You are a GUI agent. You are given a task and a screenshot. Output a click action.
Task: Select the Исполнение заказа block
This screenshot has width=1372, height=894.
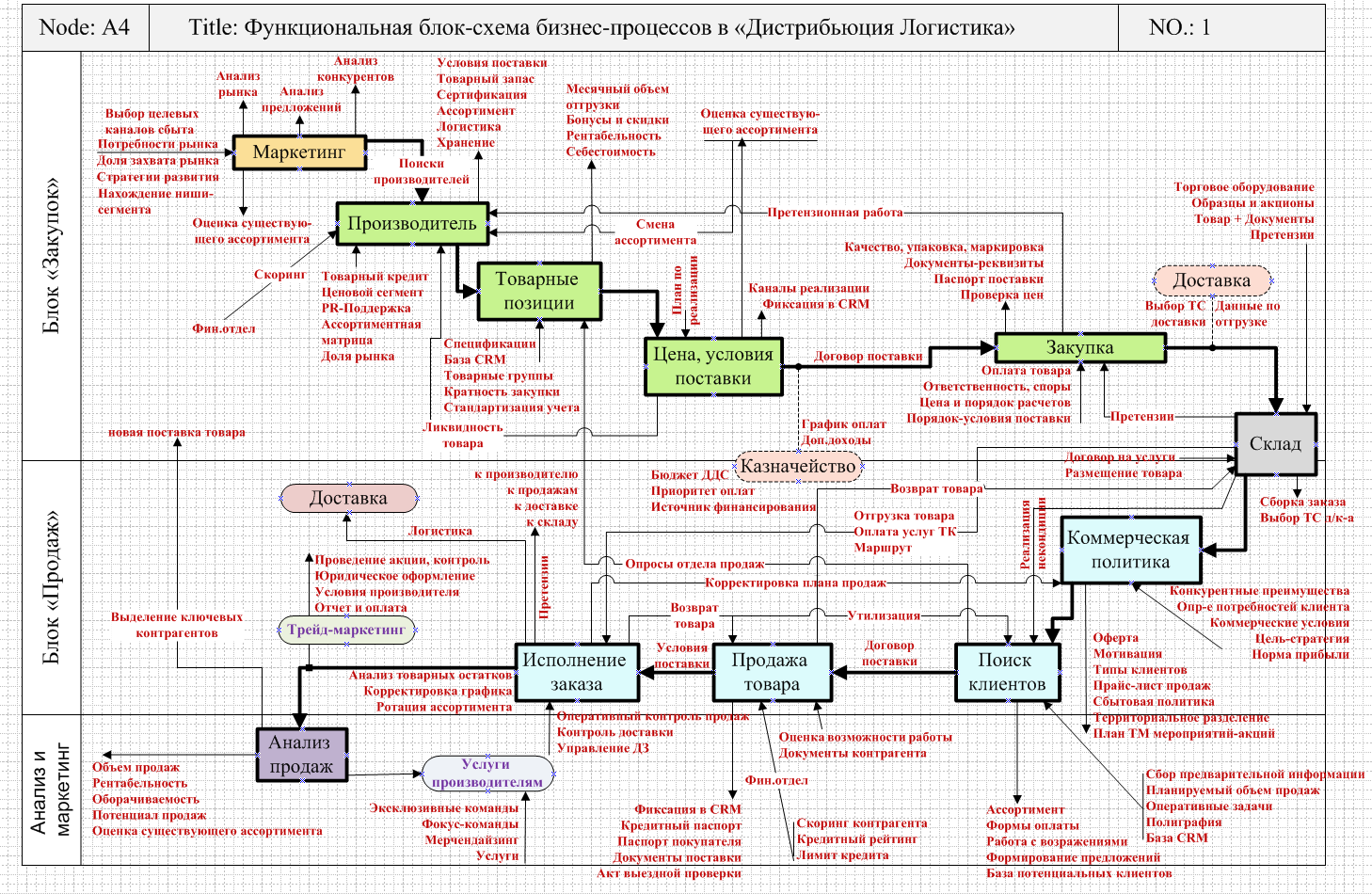576,672
